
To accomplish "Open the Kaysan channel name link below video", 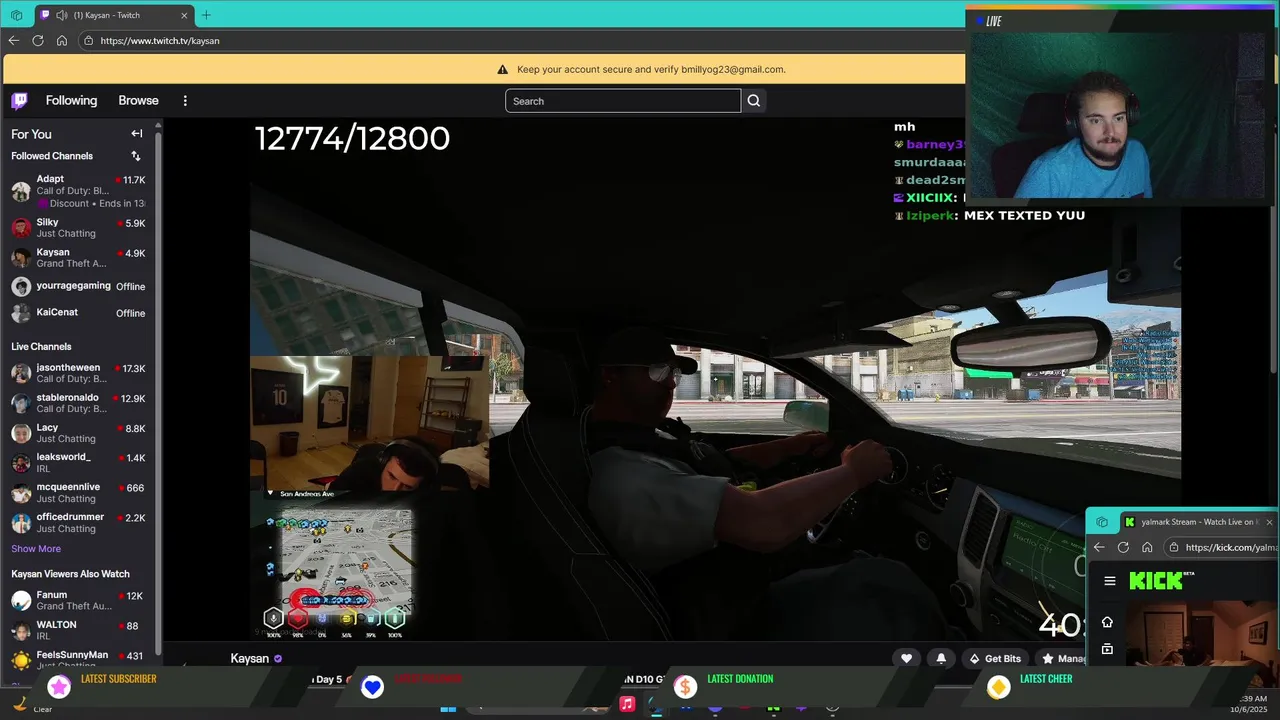I will coord(250,659).
